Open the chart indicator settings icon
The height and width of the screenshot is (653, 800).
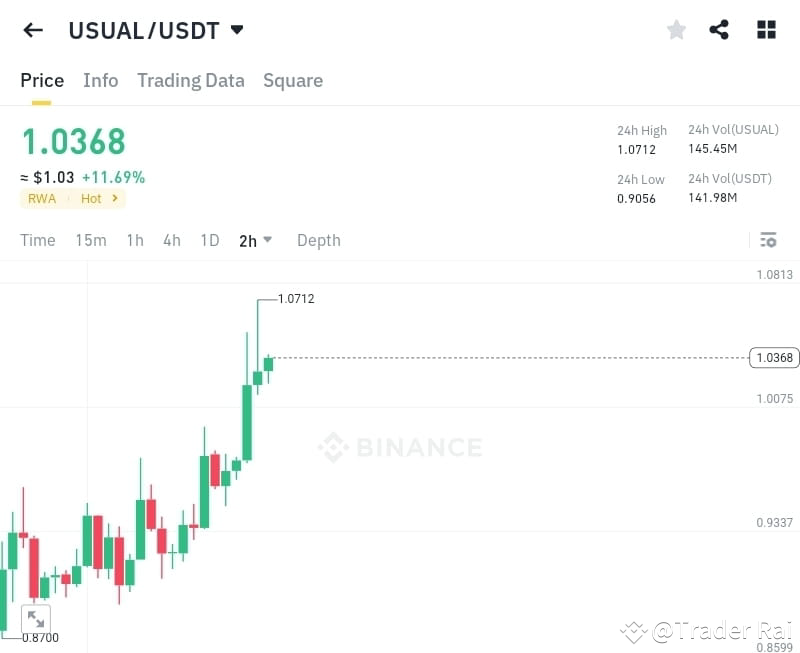click(x=768, y=240)
